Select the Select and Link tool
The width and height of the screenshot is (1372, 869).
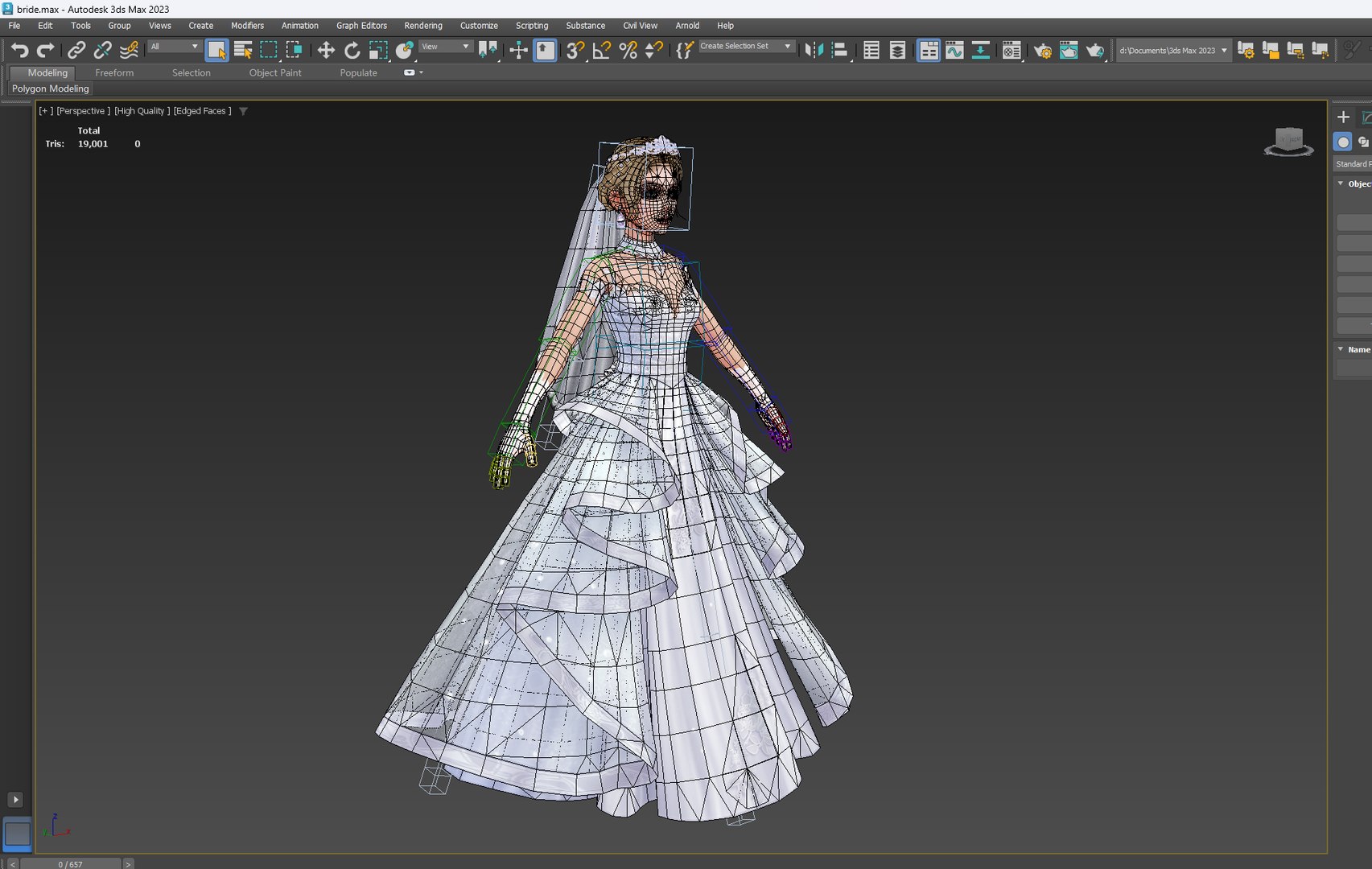tap(76, 51)
